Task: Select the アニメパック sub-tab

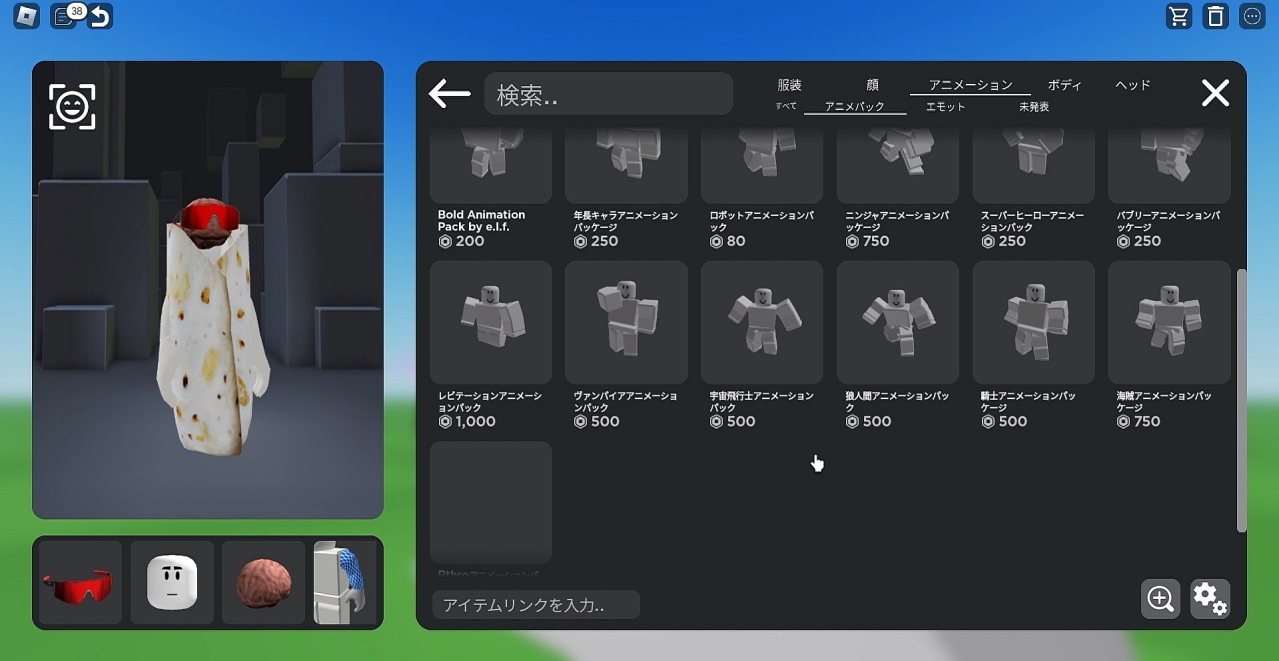Action: coord(855,106)
